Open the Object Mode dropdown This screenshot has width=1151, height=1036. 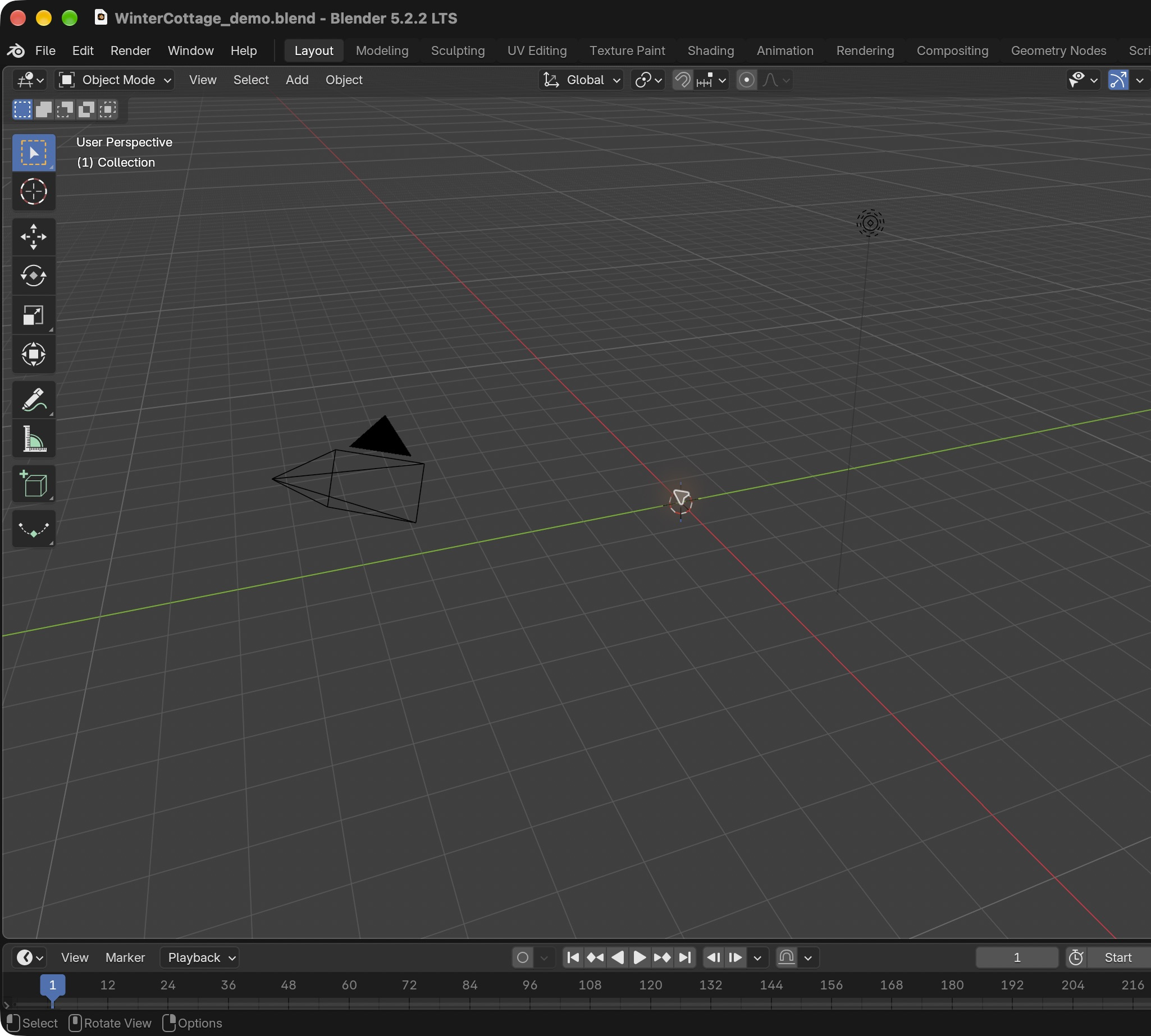click(x=115, y=80)
